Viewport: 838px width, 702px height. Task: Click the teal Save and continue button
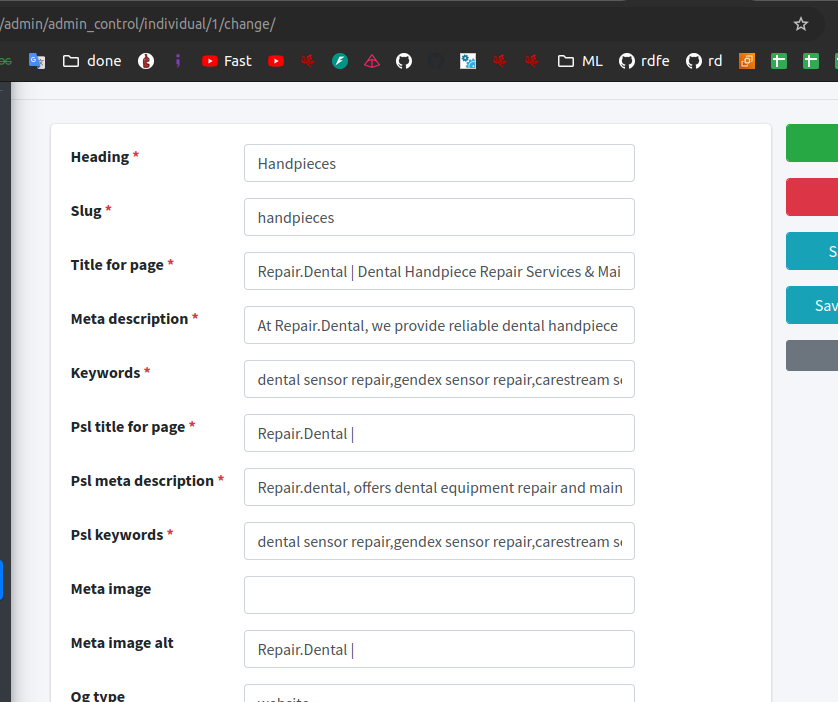point(813,251)
